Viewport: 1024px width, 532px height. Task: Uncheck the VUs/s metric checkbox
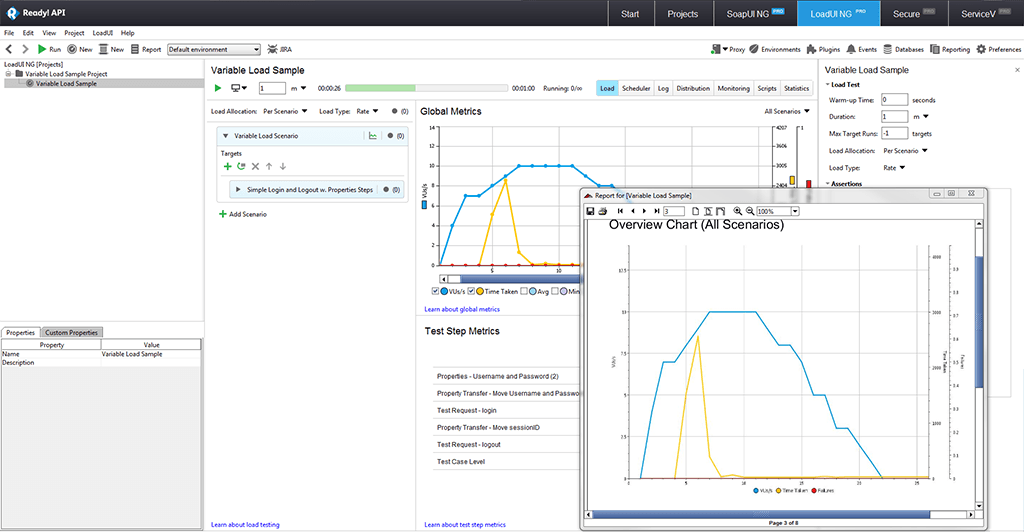click(x=435, y=291)
